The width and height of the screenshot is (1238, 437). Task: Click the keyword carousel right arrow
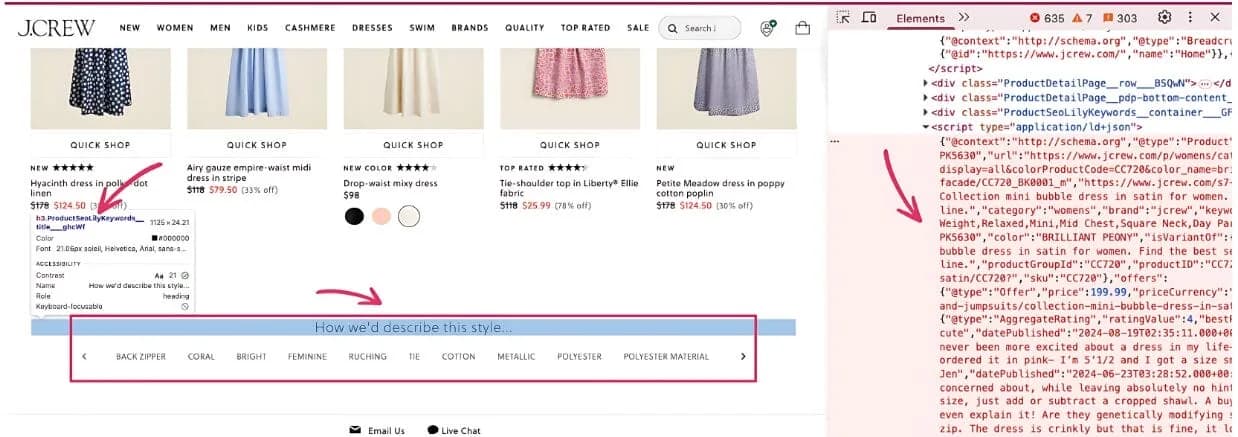tap(743, 356)
